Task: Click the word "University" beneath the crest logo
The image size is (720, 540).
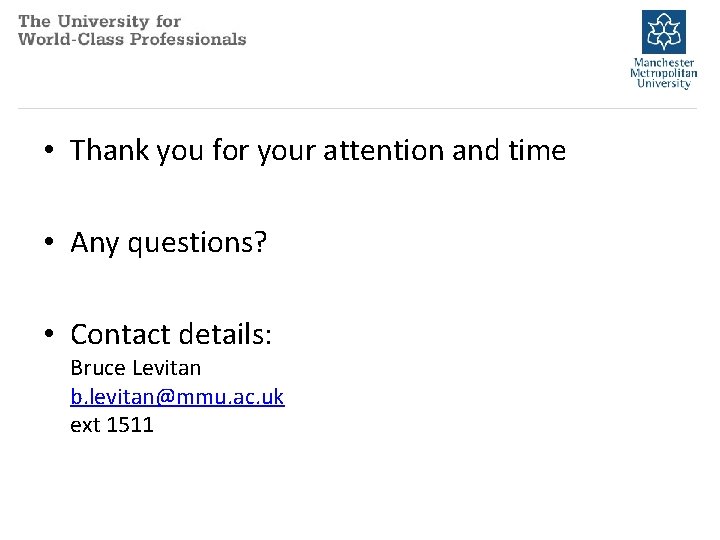Action: pos(664,84)
